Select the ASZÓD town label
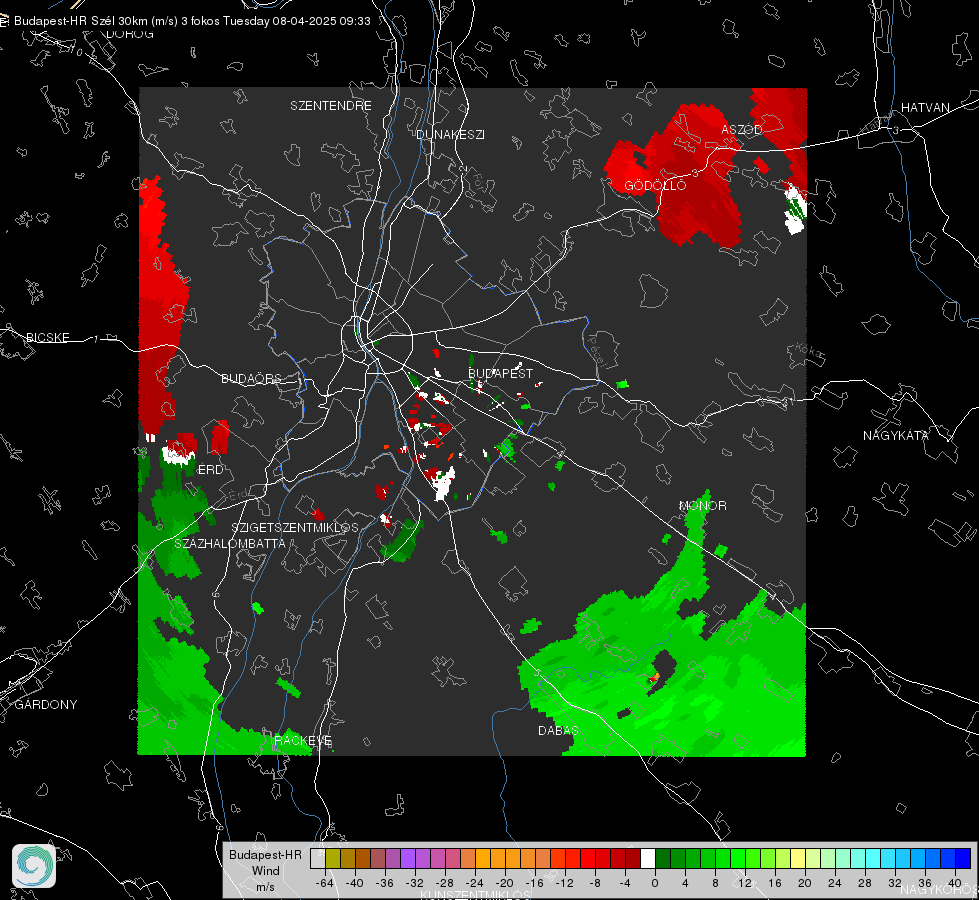This screenshot has width=979, height=900. click(x=742, y=130)
